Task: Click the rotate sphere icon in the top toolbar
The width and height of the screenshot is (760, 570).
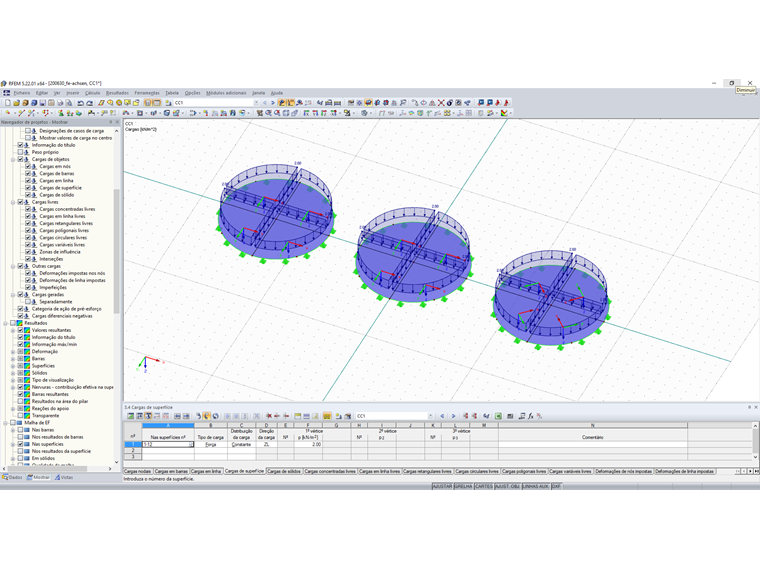Action: 450,103
